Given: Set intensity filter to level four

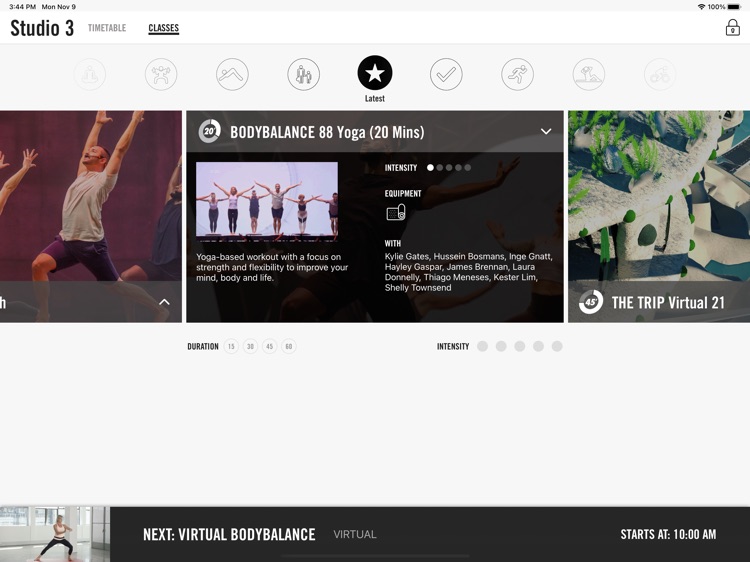Looking at the screenshot, I should [538, 346].
